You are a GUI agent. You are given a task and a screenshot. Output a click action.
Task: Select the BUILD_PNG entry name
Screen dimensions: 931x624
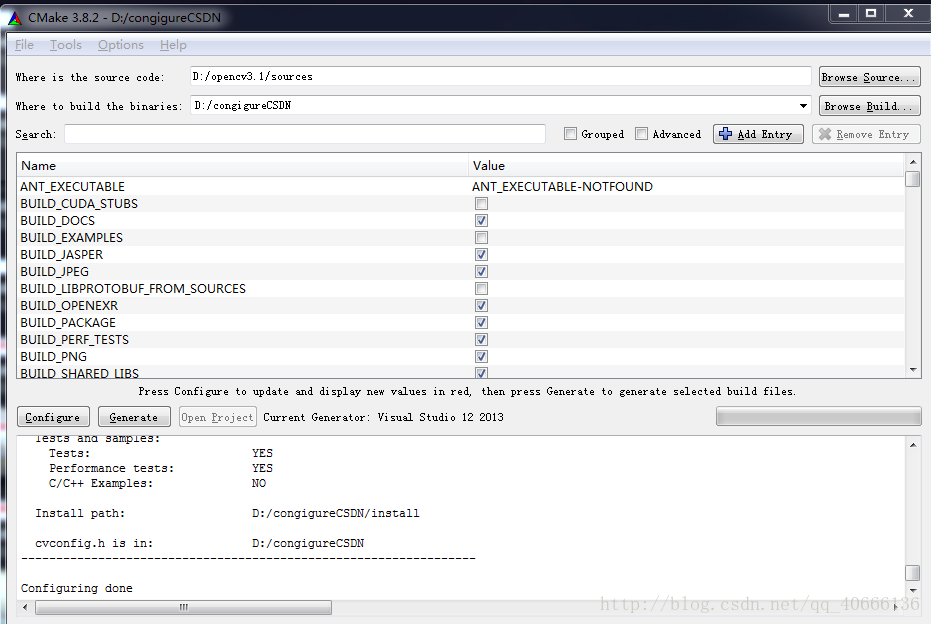pos(53,356)
